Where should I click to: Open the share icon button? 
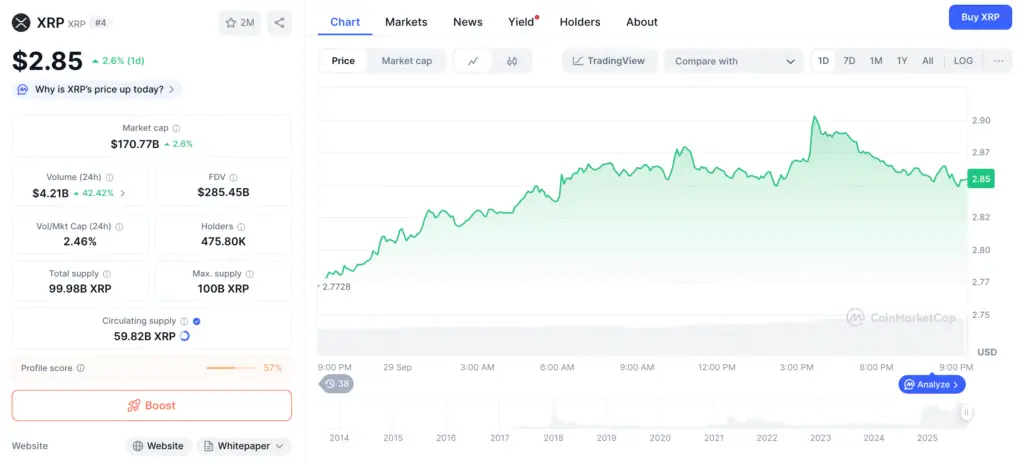click(279, 23)
